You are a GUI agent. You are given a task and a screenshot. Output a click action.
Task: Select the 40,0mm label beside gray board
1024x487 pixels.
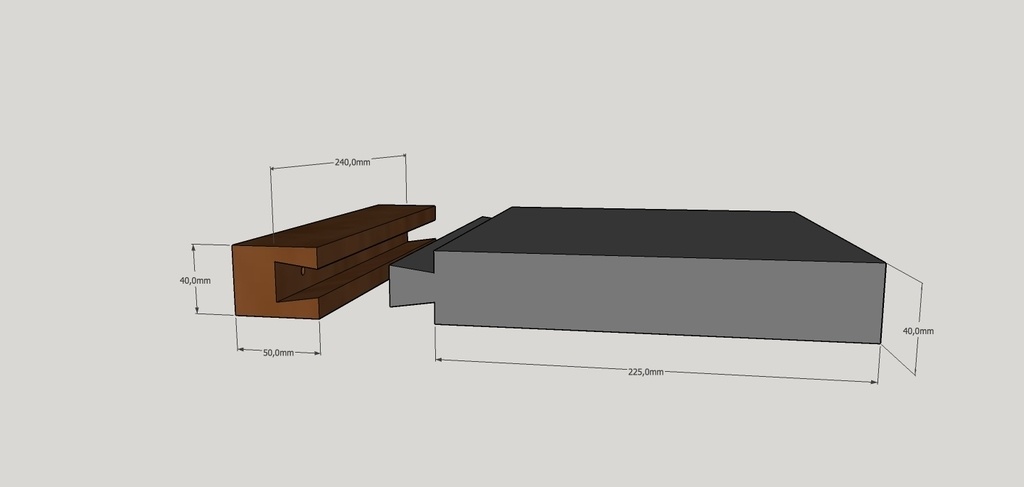[918, 330]
